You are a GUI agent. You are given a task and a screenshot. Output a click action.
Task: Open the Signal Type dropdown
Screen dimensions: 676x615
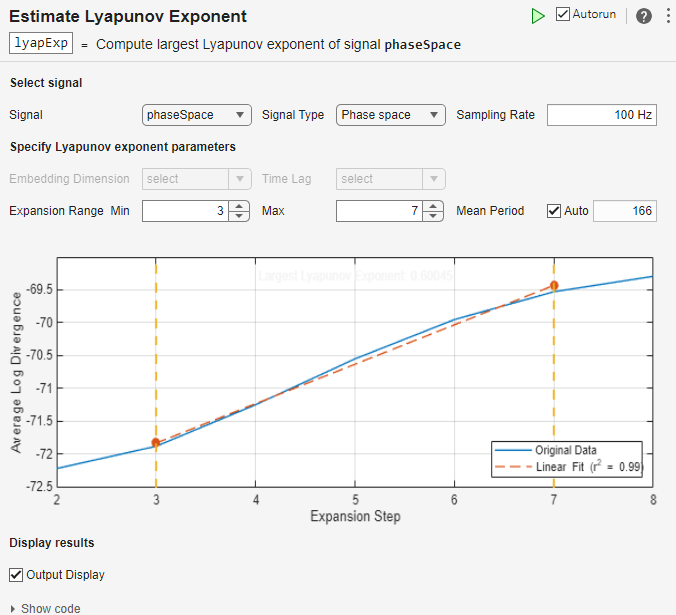[390, 115]
